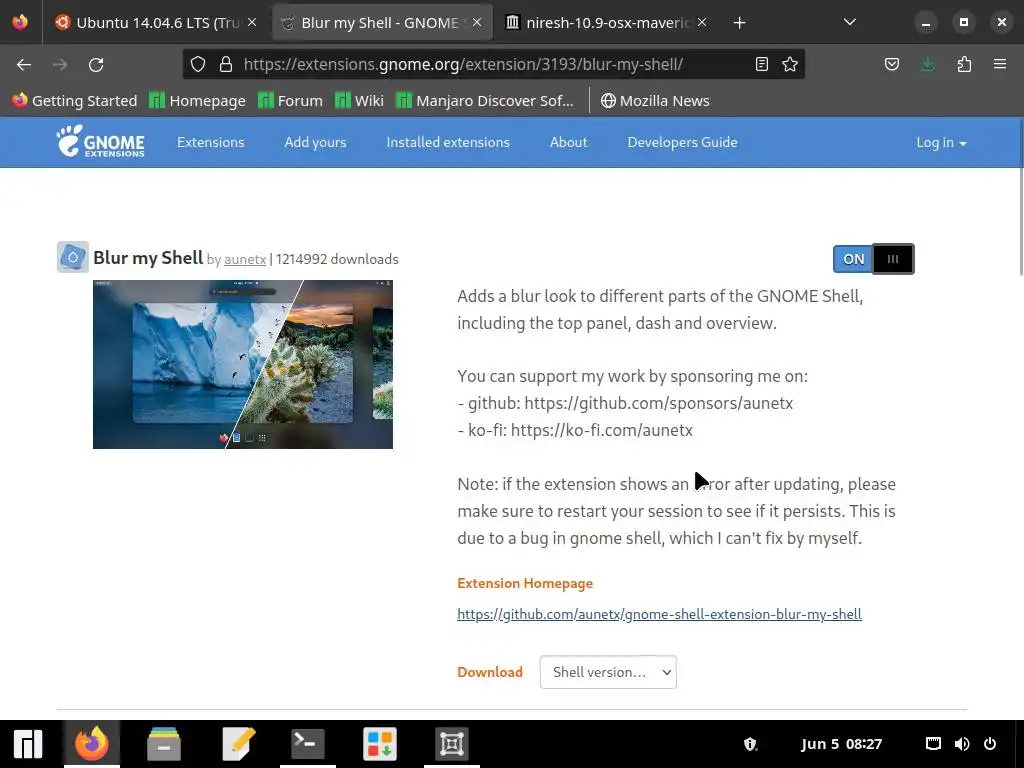Open the Forum bookmark
This screenshot has height=768, width=1024.
coord(291,101)
